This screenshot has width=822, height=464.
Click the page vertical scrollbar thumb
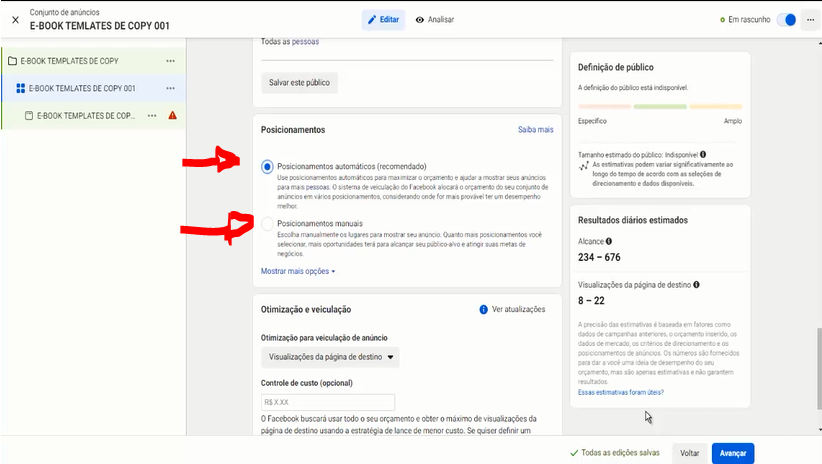[x=819, y=369]
